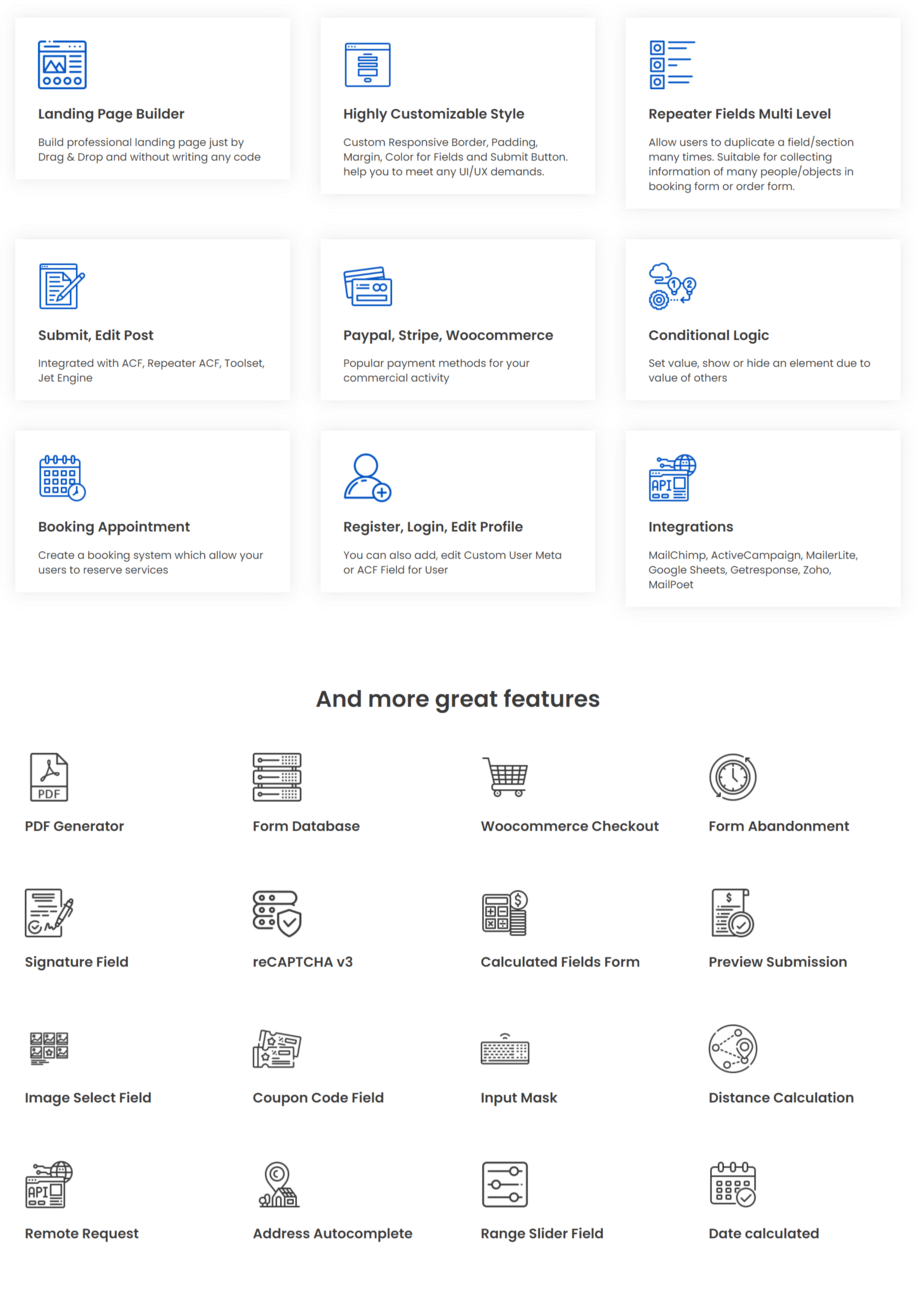
Task: Click the Form Abandonment clock icon
Action: 733,777
